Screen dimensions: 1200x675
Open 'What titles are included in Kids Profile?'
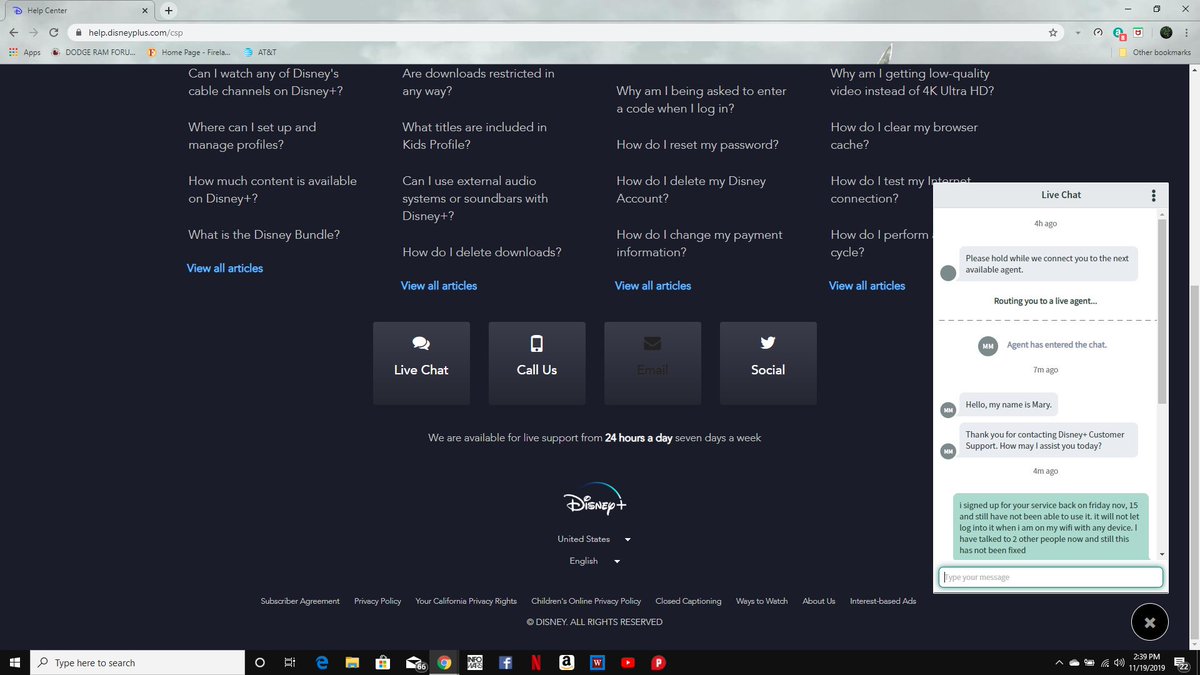tap(475, 136)
